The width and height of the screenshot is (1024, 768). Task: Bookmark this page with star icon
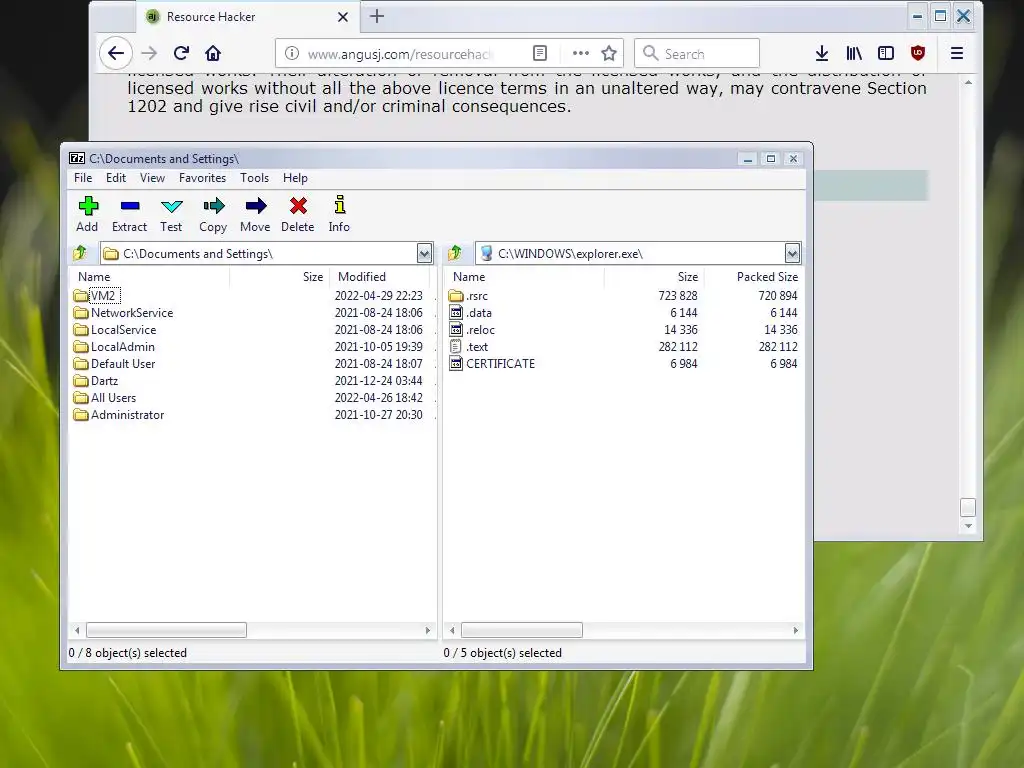609,53
